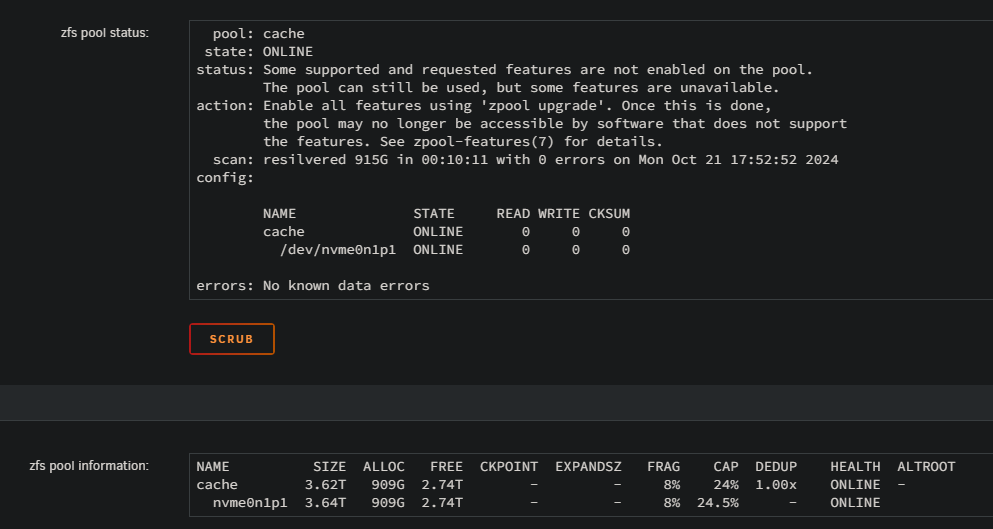Click the HEALTH column header
The image size is (993, 529).
pos(855,467)
